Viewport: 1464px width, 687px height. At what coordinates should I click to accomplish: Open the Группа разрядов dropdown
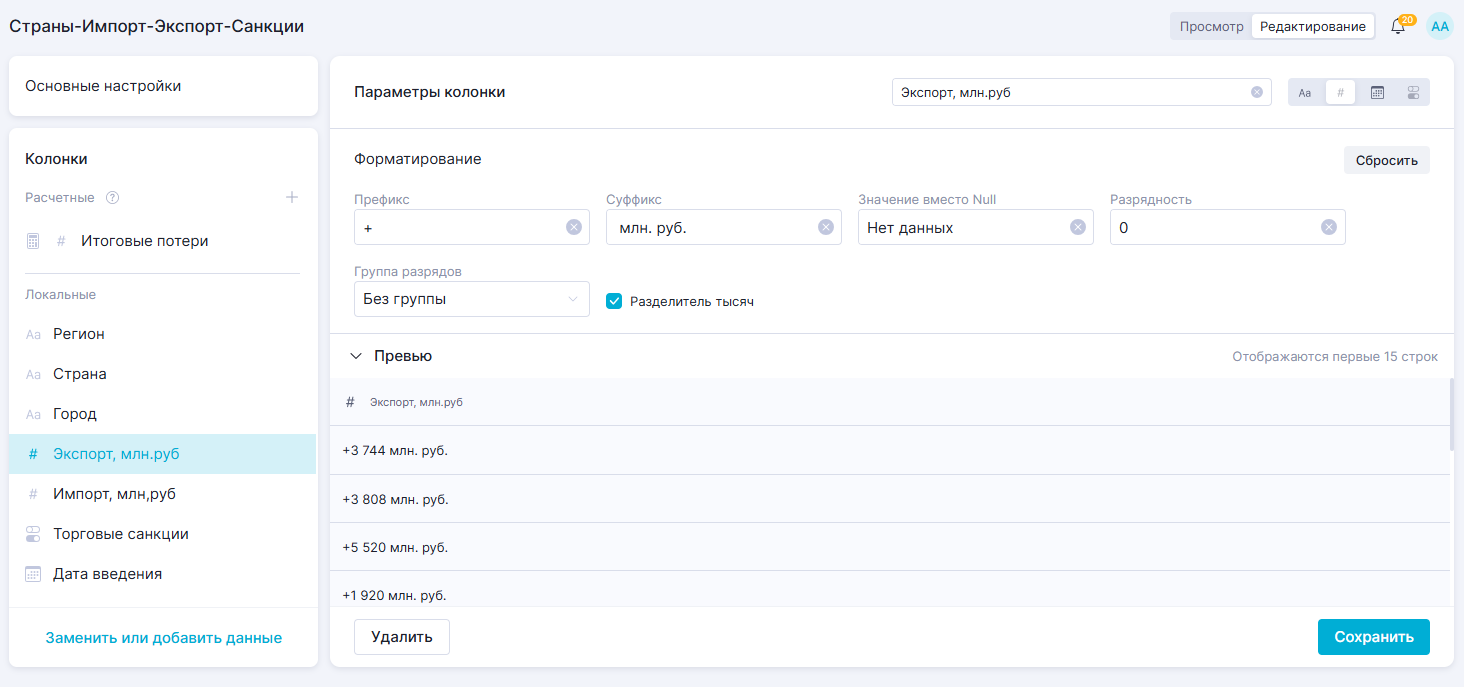pos(471,299)
